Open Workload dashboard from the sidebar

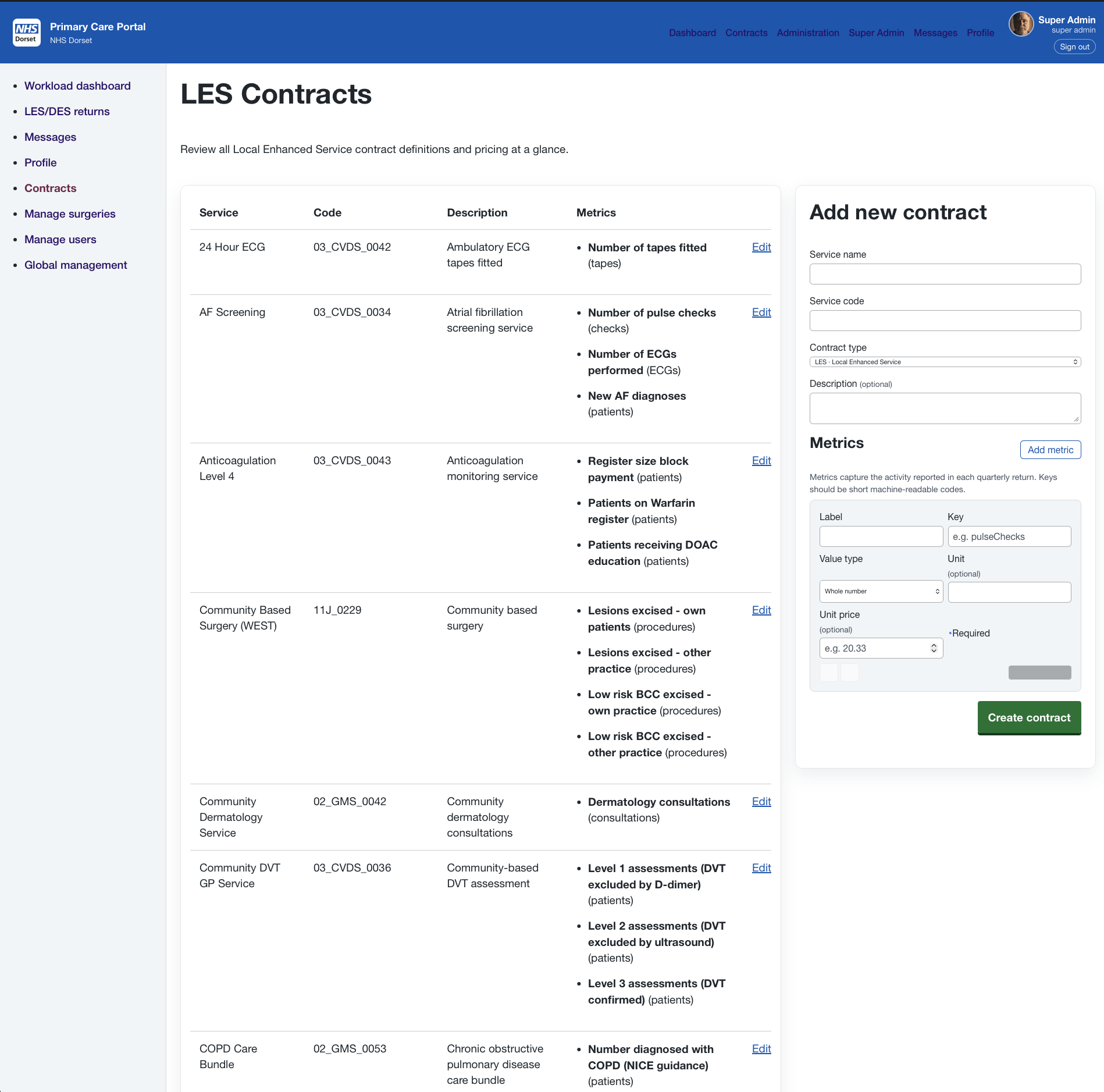point(77,86)
